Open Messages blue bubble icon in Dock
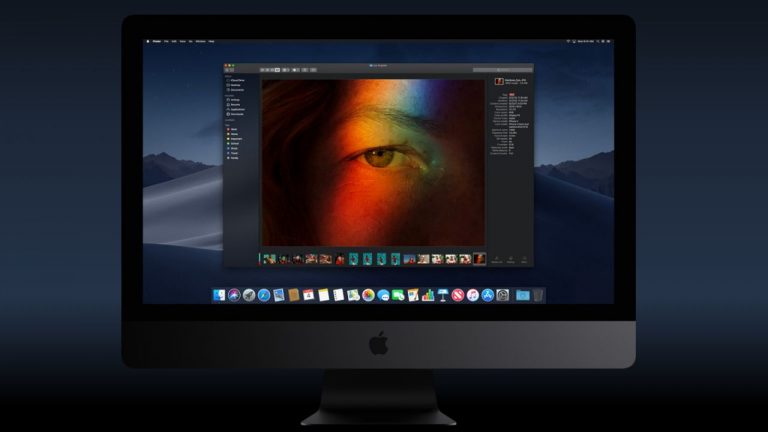 (x=383, y=295)
